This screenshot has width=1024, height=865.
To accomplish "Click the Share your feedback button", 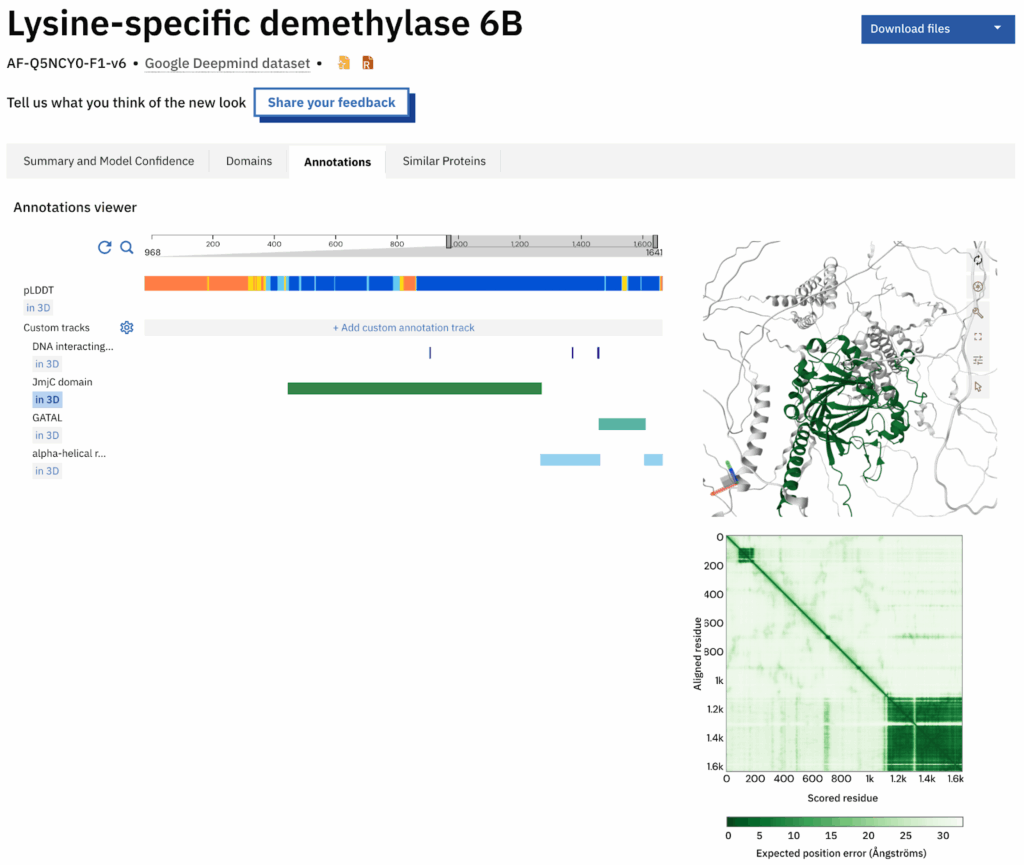I will click(x=331, y=103).
